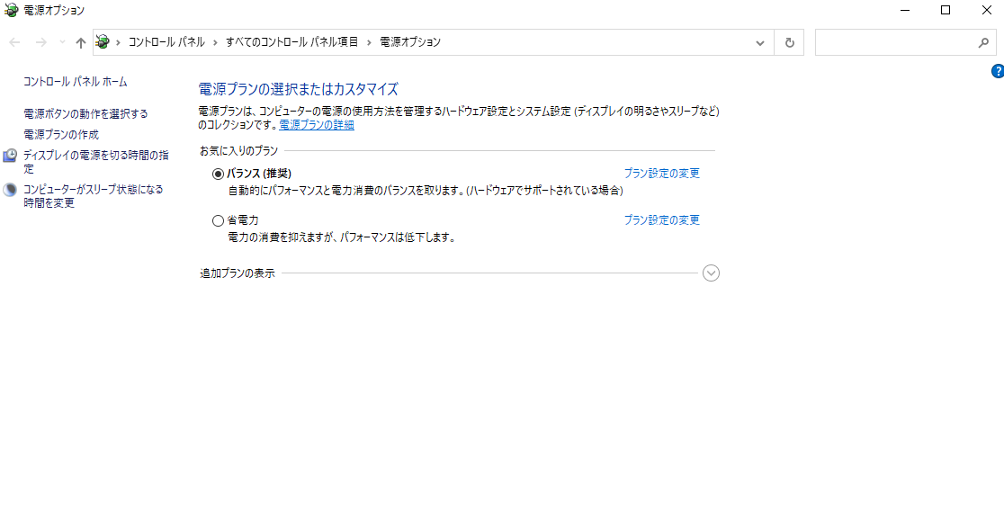Click the up-one-level arrow icon
This screenshot has height=510, width=1004.
80,43
